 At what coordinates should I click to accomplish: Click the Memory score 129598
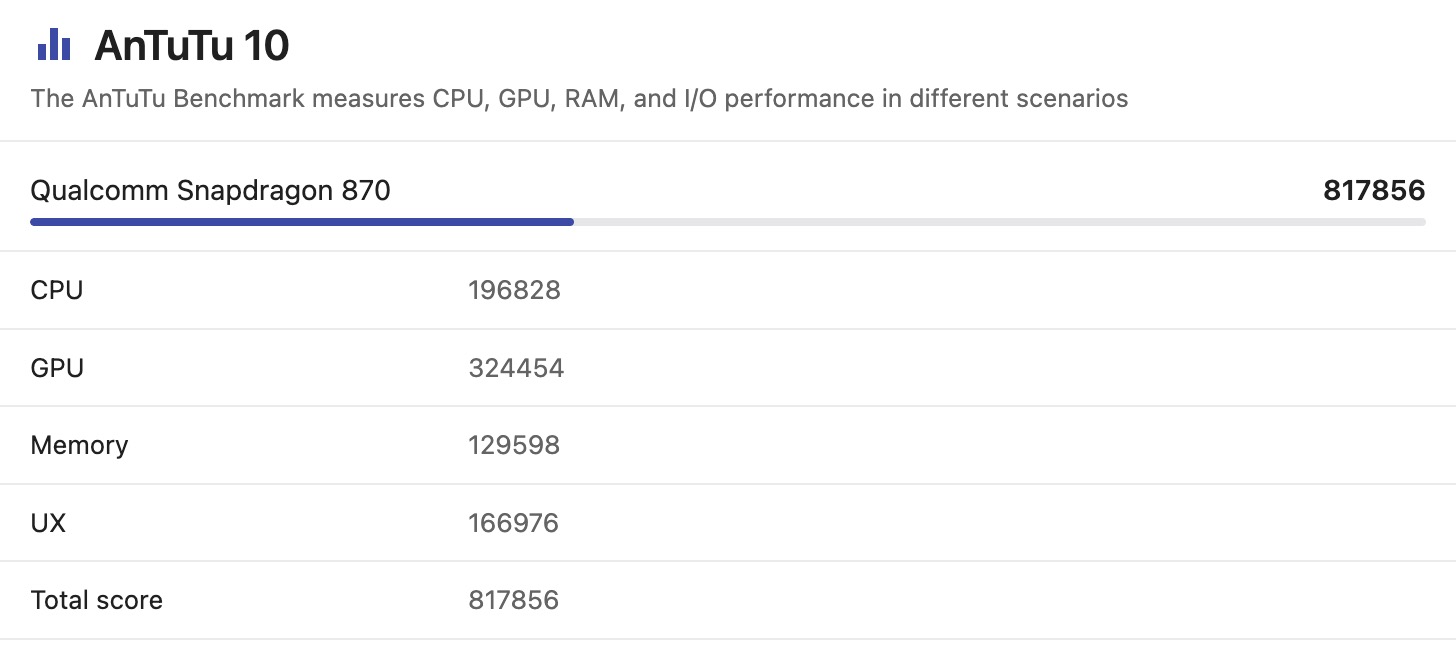tap(514, 445)
